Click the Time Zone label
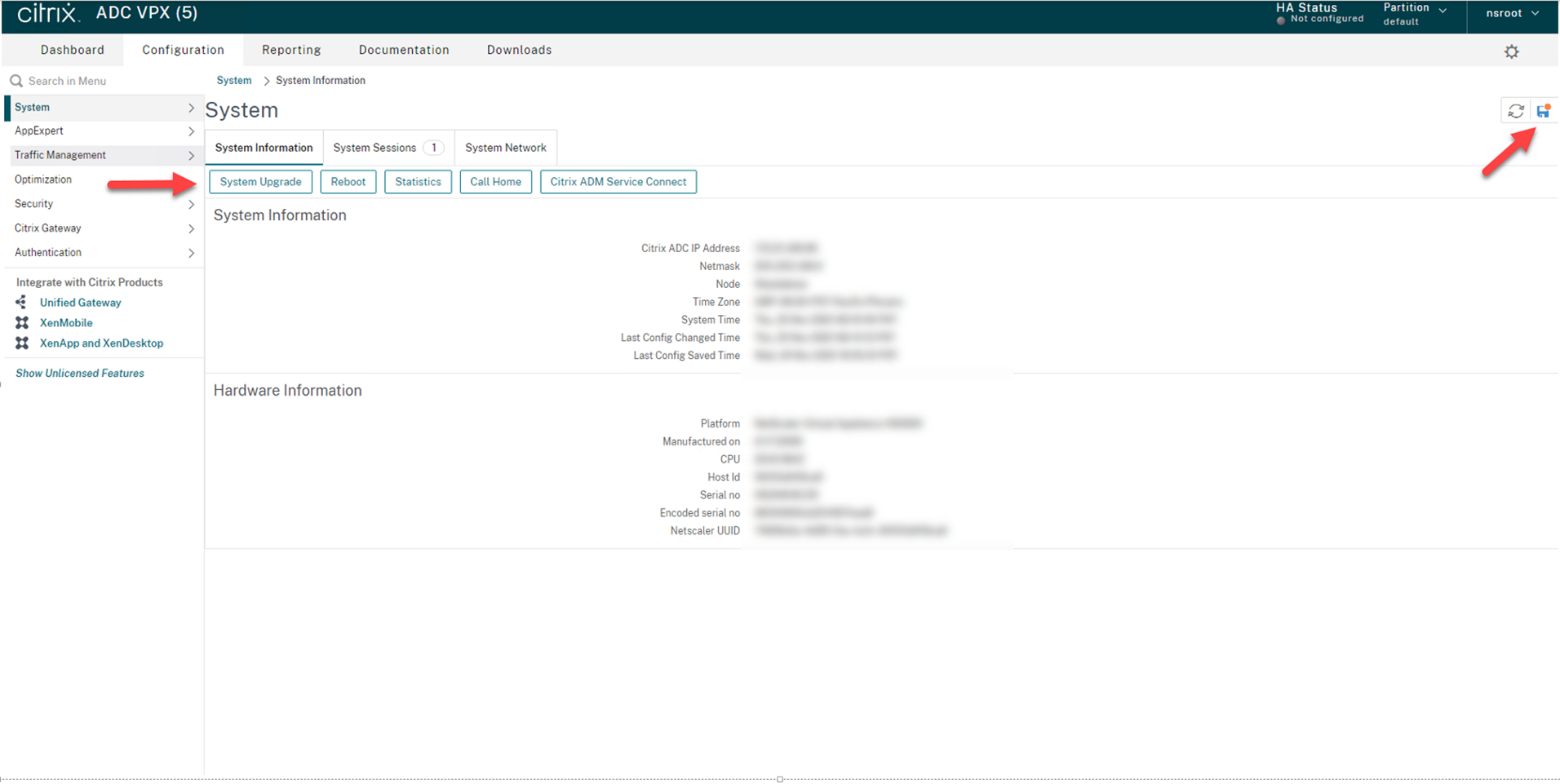The image size is (1560, 784). [716, 302]
